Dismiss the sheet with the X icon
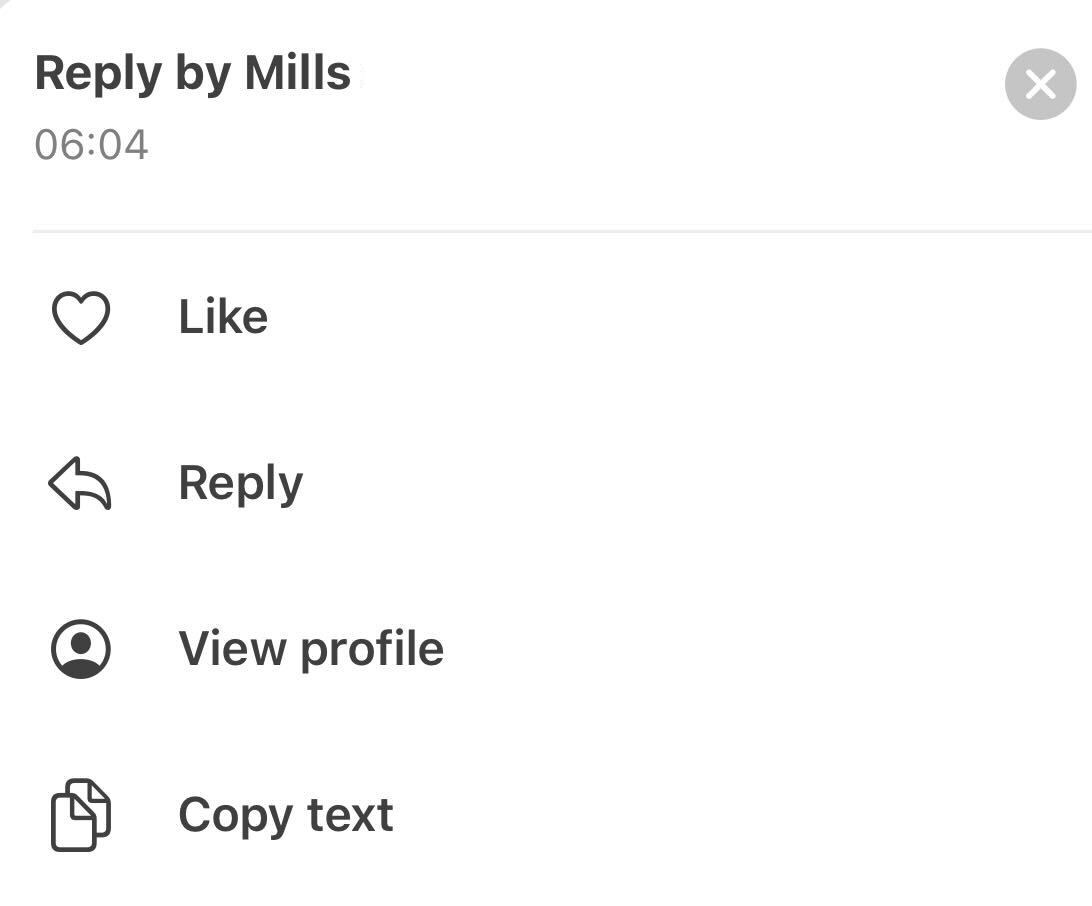 (1040, 84)
